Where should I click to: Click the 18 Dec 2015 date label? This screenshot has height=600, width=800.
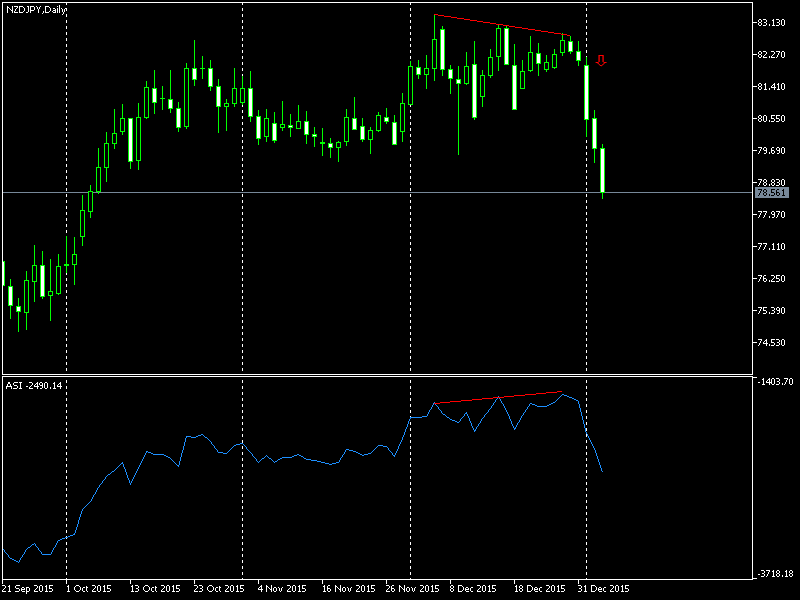[539, 589]
